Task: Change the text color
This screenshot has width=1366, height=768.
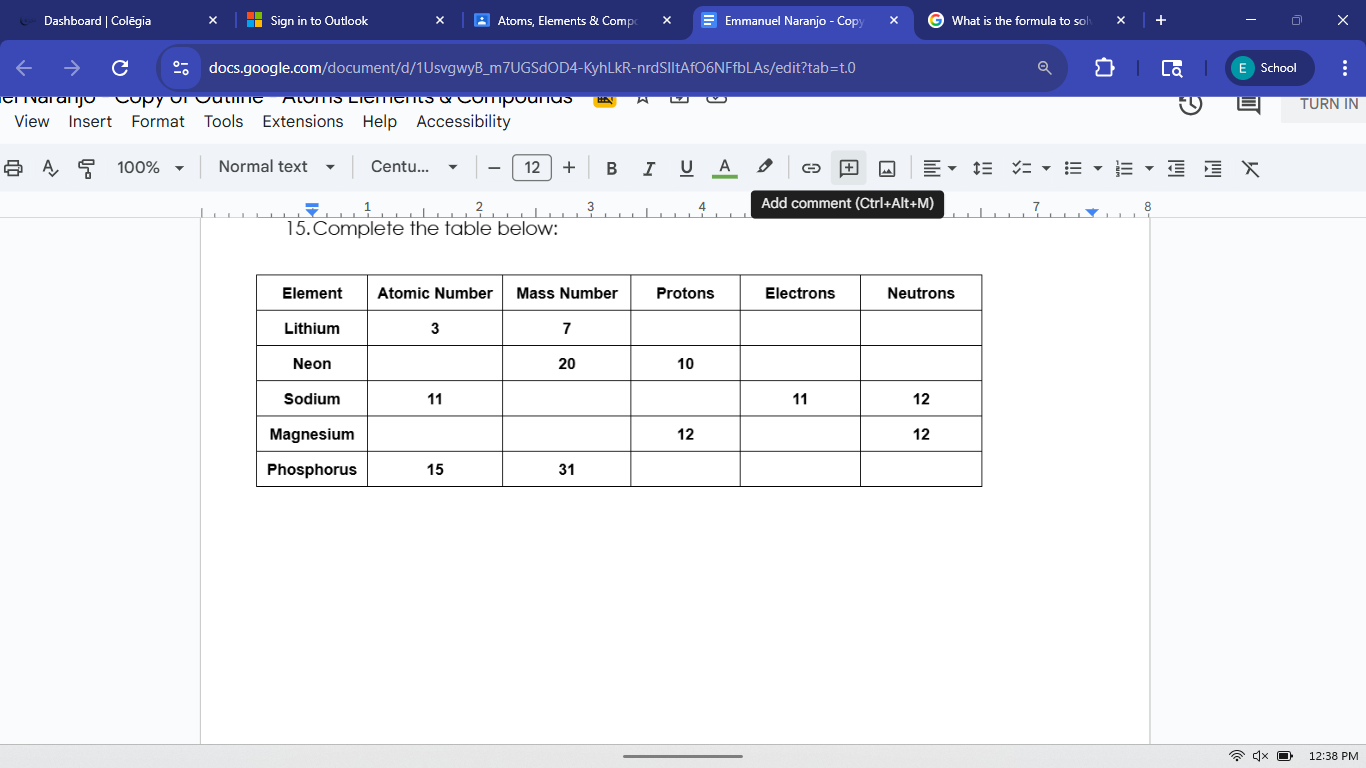Action: click(x=724, y=167)
